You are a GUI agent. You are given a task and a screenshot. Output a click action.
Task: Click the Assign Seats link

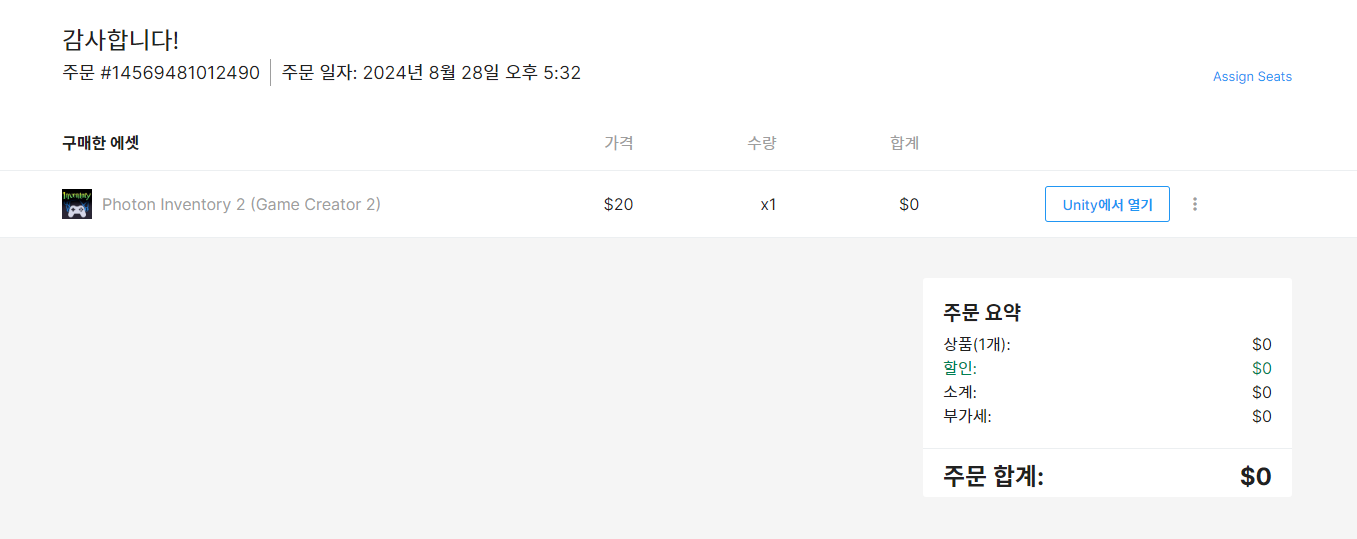tap(1252, 77)
